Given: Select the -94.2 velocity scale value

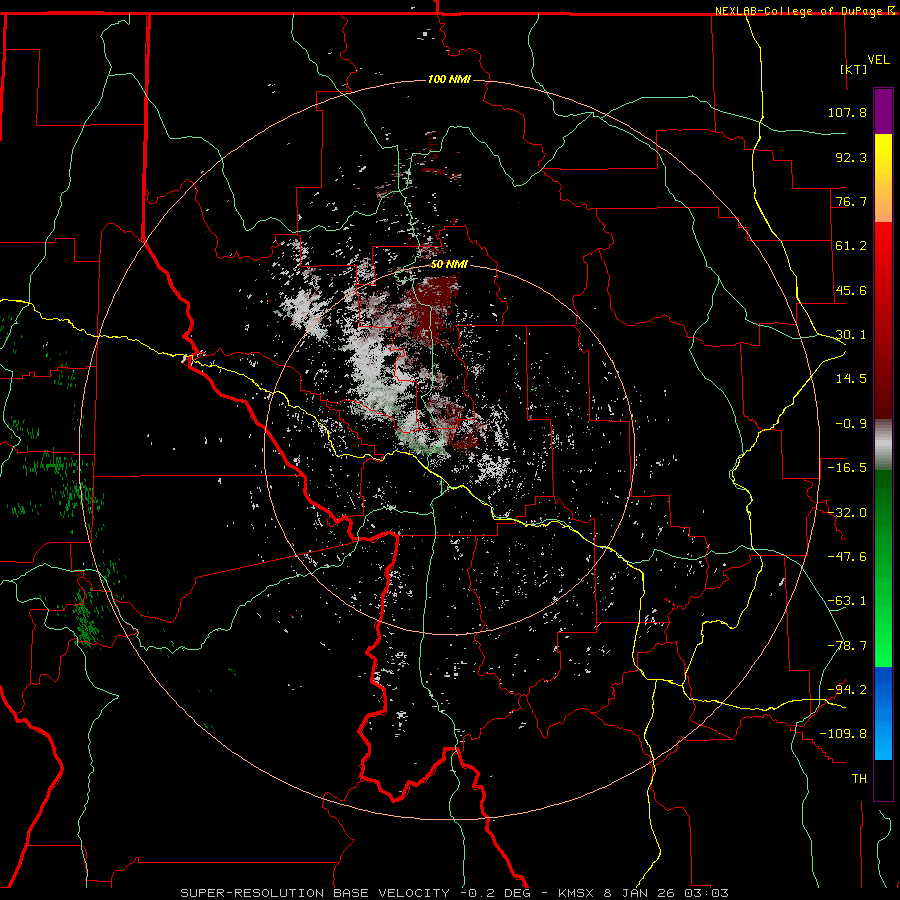Looking at the screenshot, I should click(x=847, y=689).
